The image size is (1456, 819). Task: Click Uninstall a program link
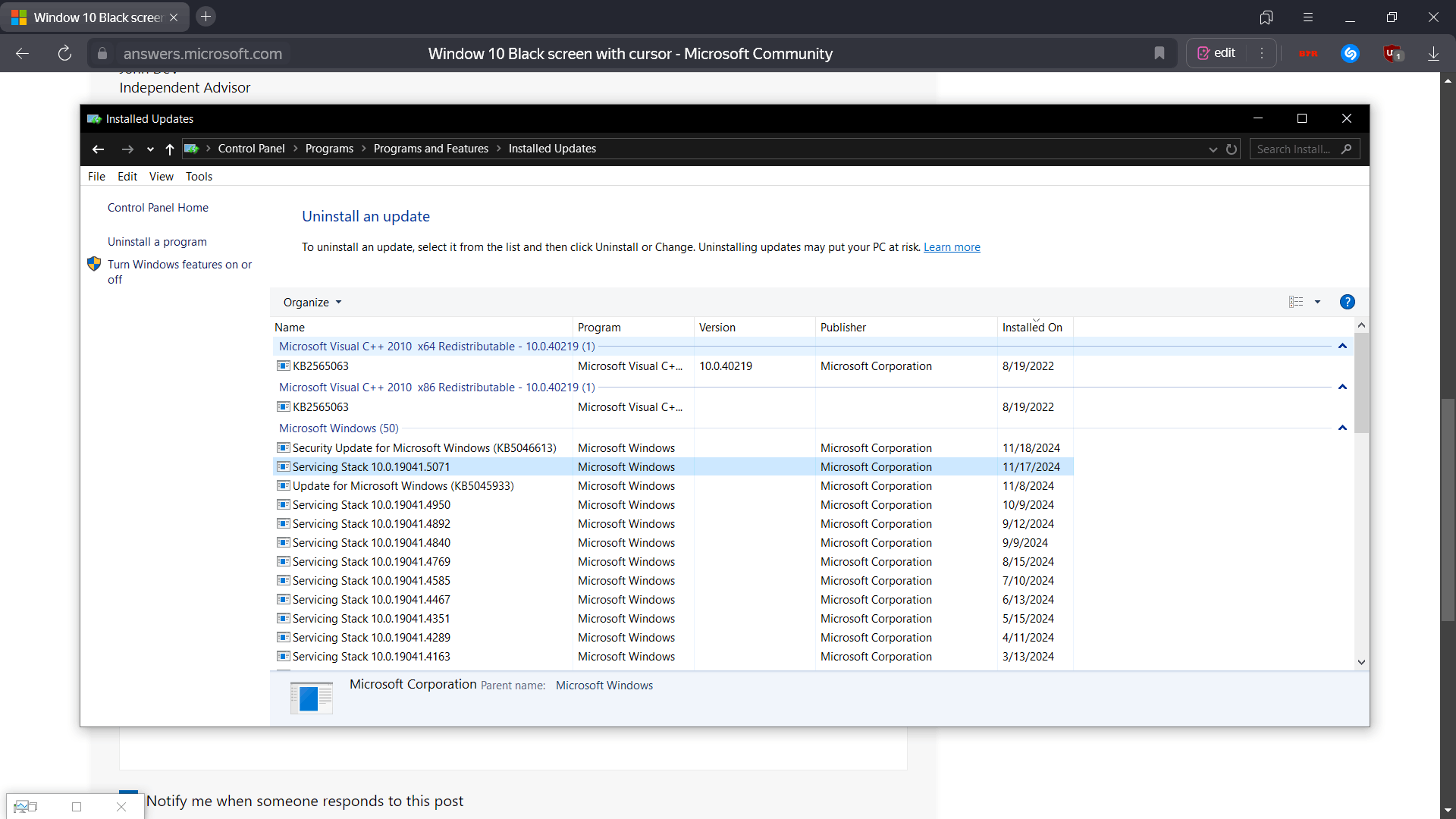click(x=157, y=242)
